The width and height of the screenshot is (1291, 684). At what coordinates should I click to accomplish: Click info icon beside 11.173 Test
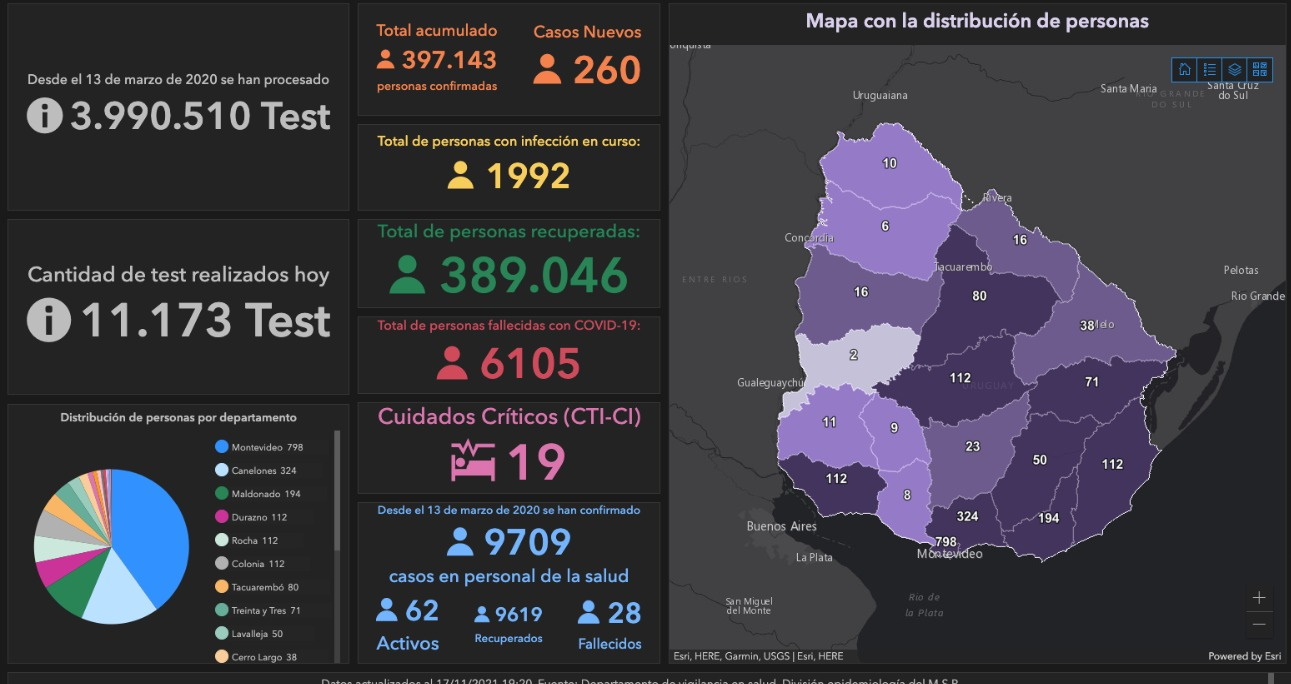coord(48,321)
